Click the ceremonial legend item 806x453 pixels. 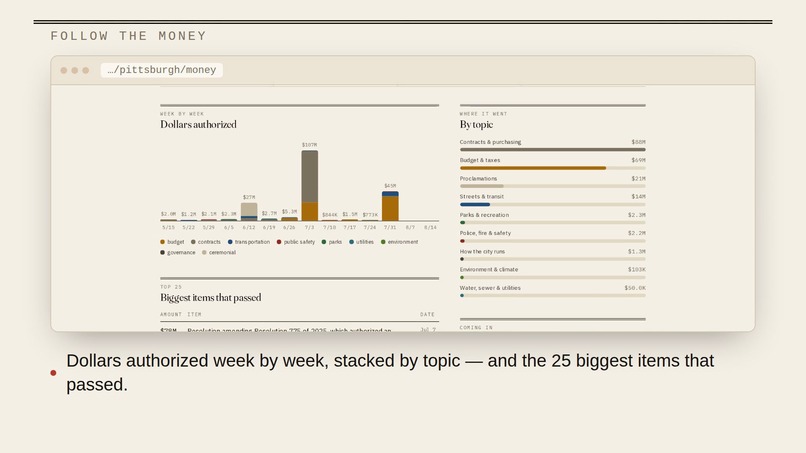[x=219, y=252]
